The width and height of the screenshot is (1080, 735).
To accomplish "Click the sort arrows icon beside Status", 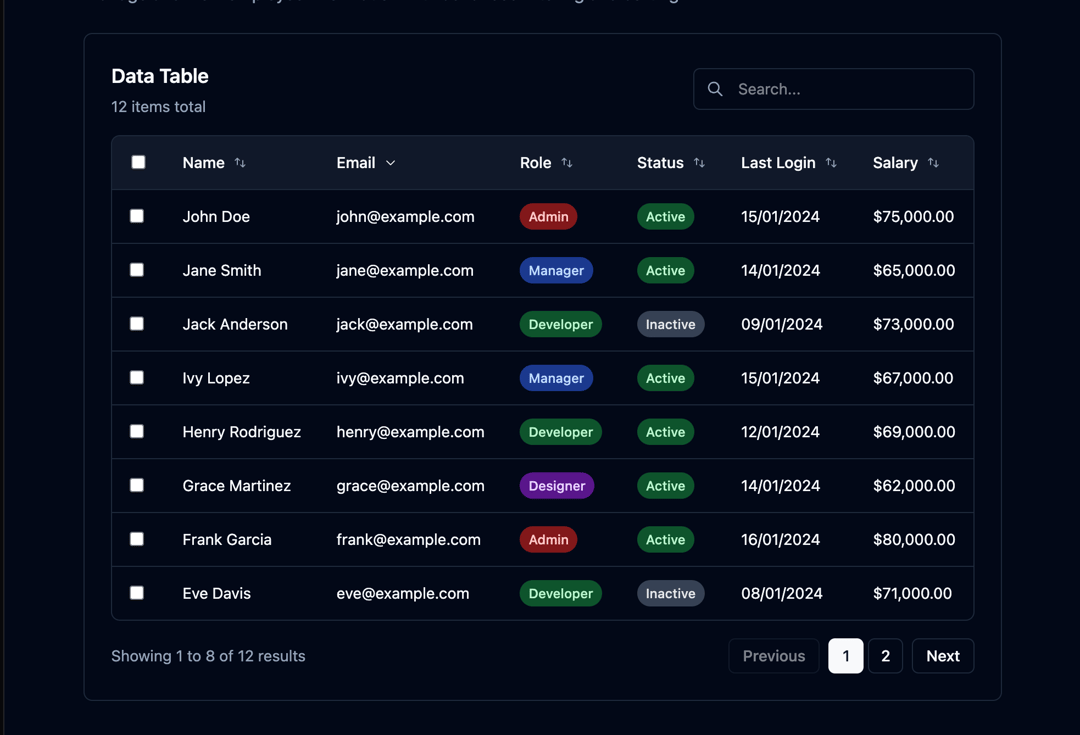I will point(699,163).
